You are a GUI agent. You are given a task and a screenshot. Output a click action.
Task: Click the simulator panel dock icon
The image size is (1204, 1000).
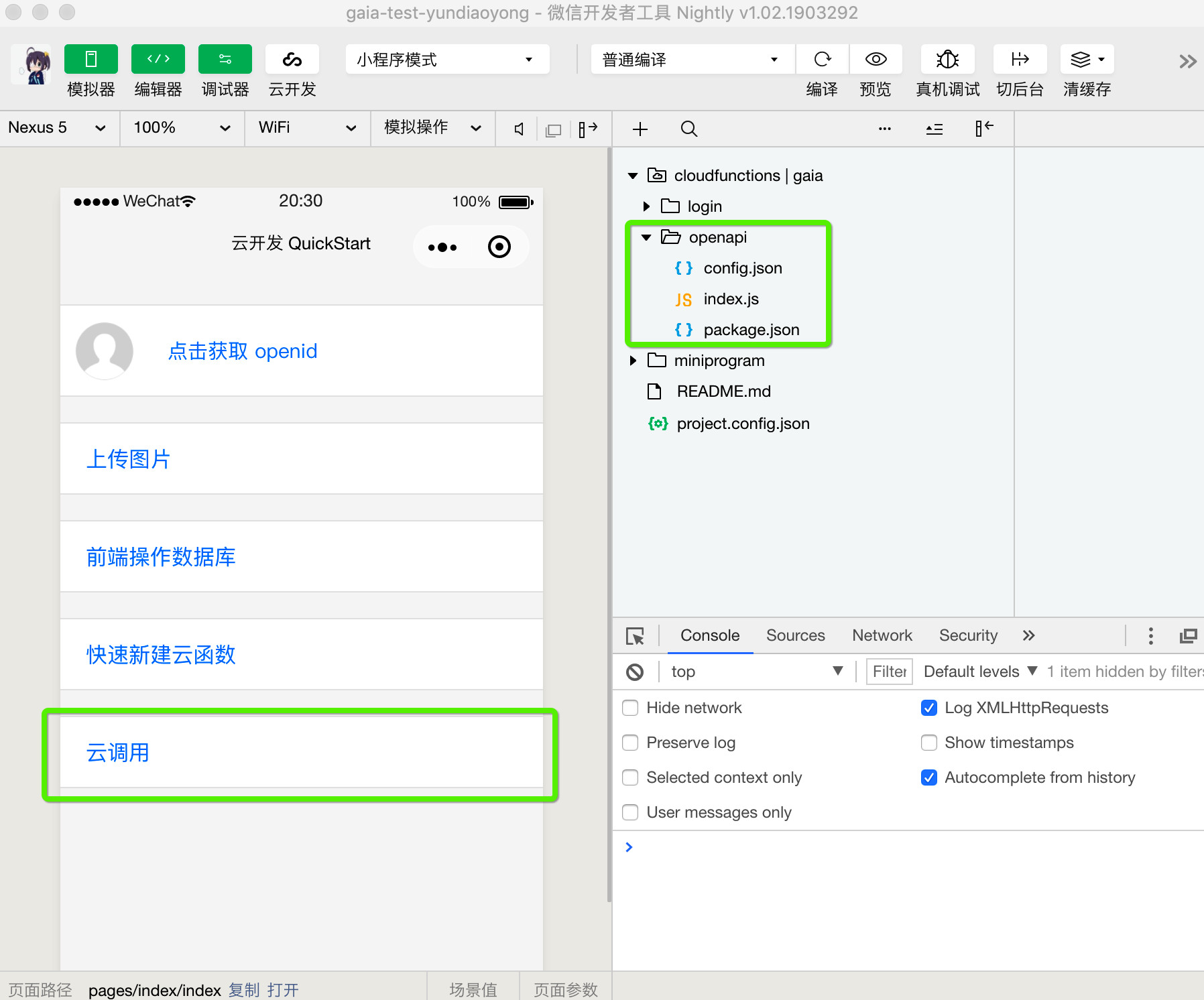(x=588, y=129)
